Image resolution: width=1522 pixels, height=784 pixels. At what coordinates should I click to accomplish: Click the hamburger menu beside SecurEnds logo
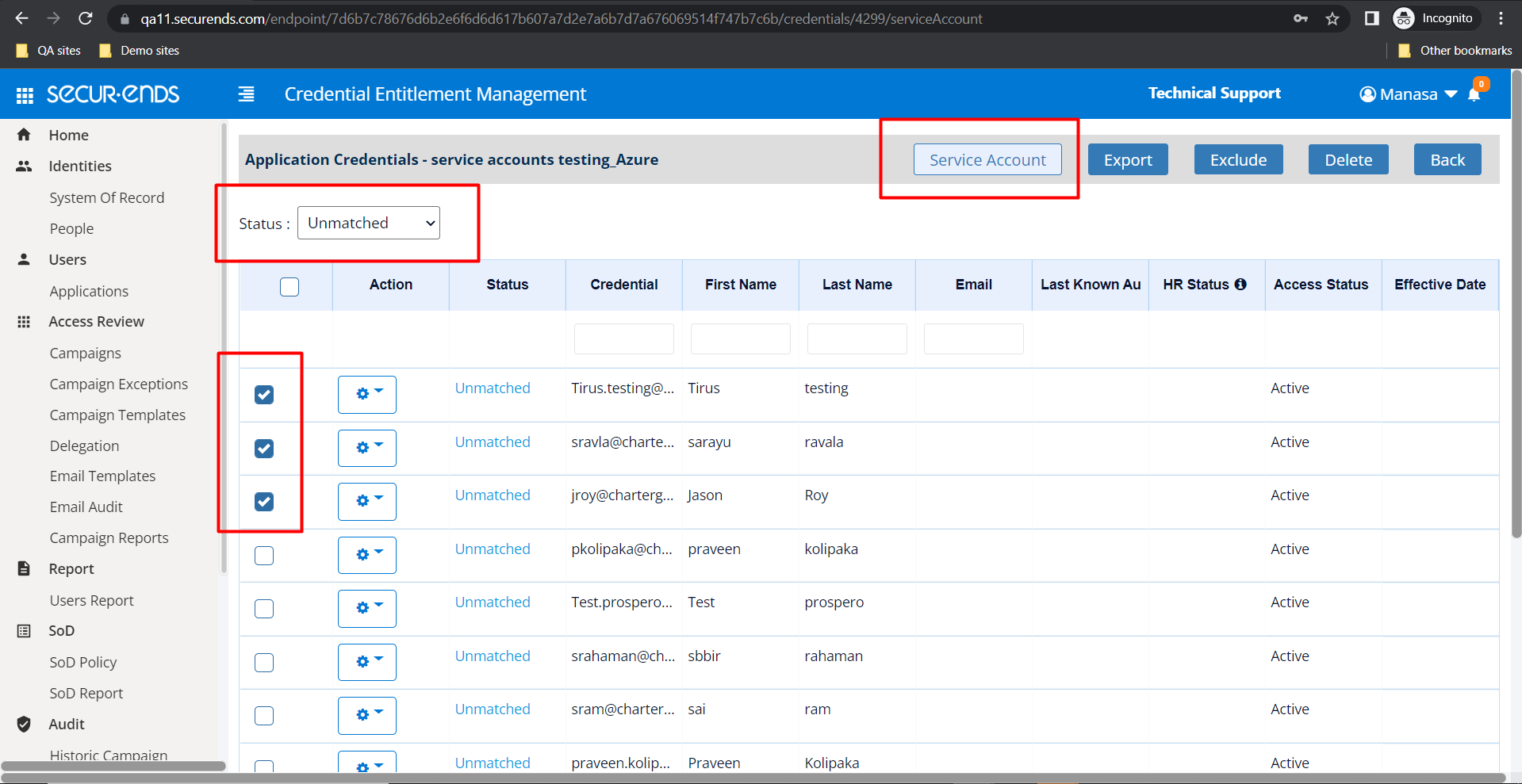pyautogui.click(x=247, y=94)
